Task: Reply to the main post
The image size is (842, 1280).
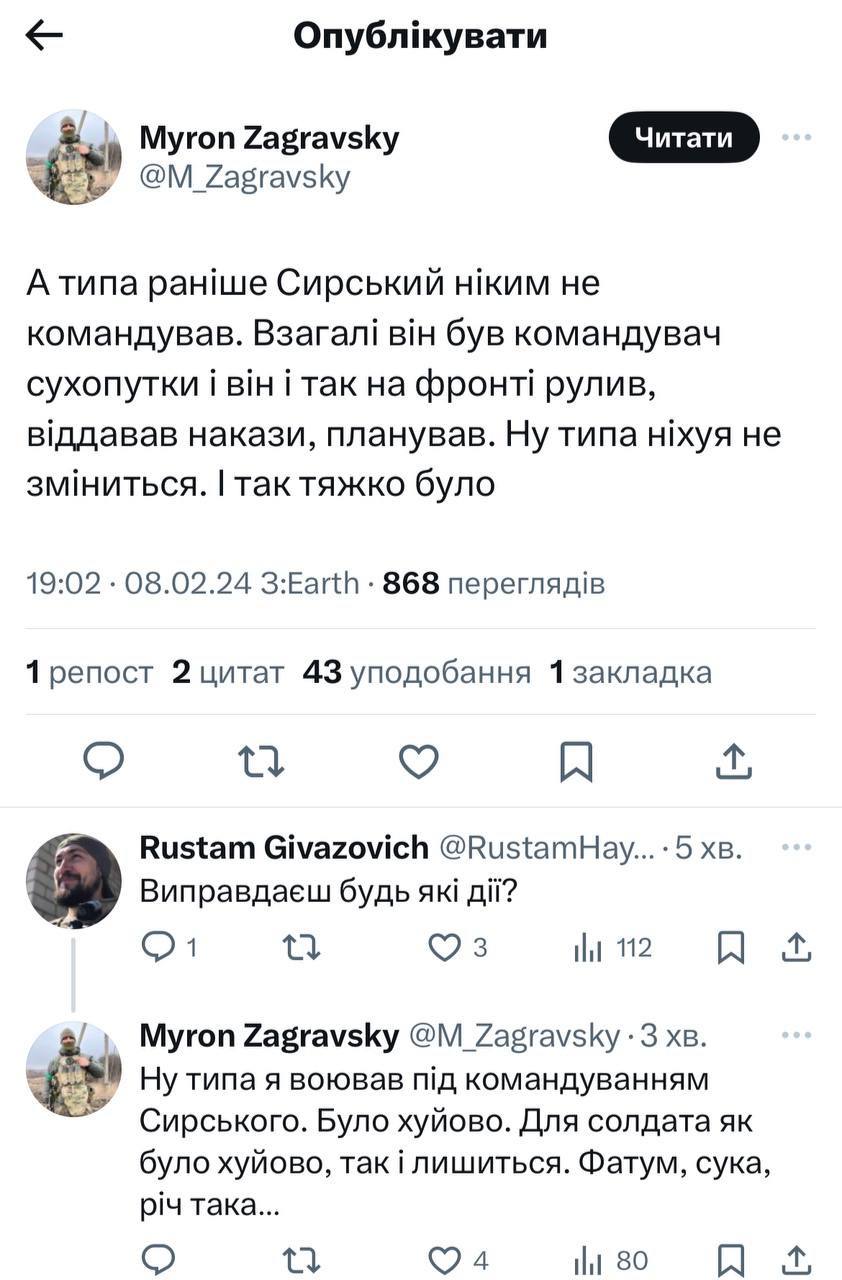Action: click(103, 762)
